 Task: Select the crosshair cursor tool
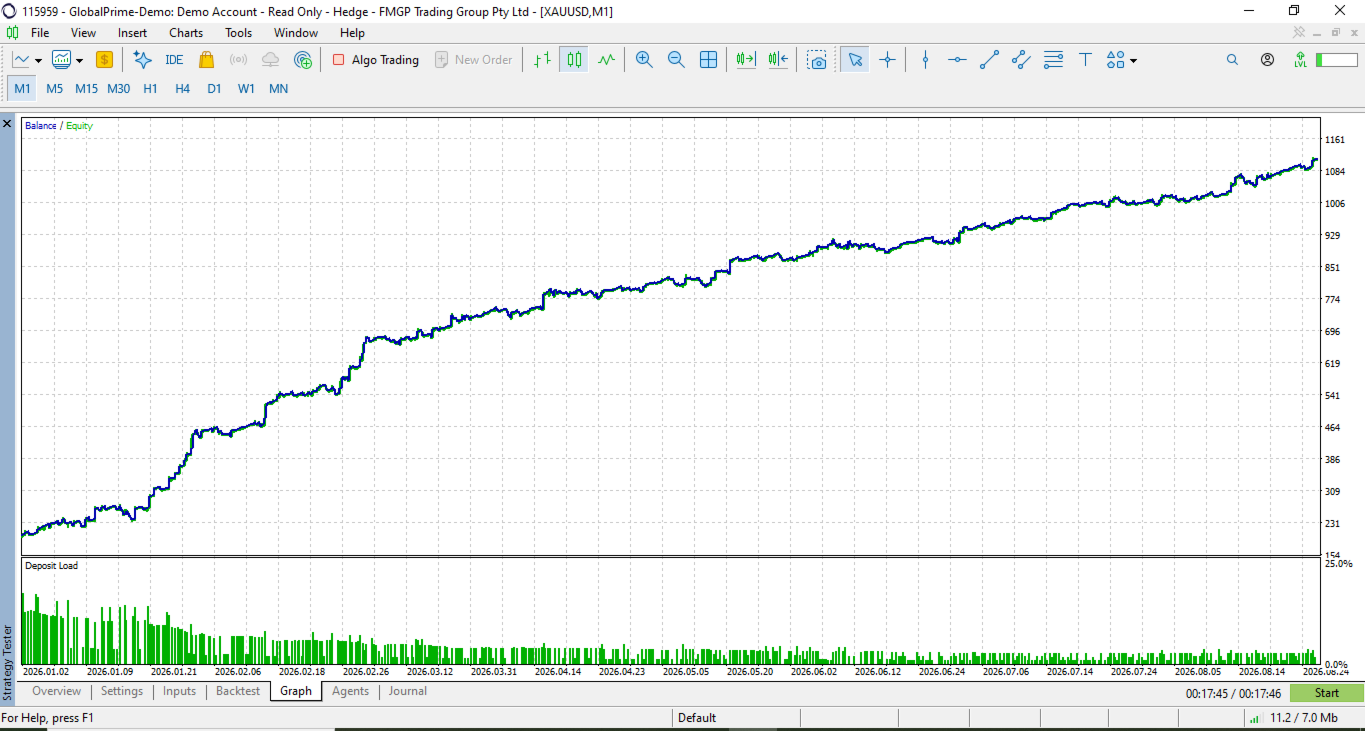pyautogui.click(x=886, y=60)
